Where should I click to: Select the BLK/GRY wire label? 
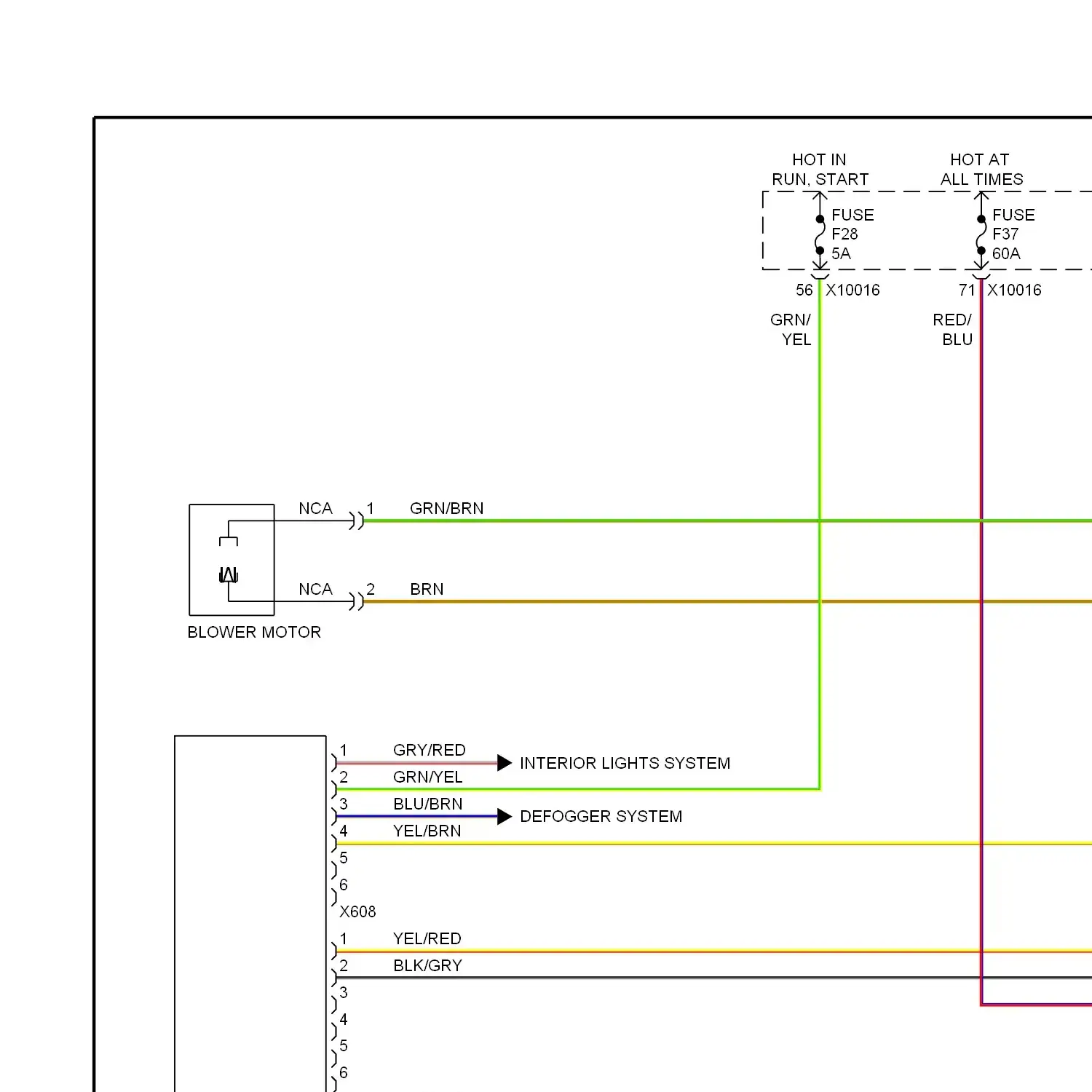pyautogui.click(x=427, y=965)
